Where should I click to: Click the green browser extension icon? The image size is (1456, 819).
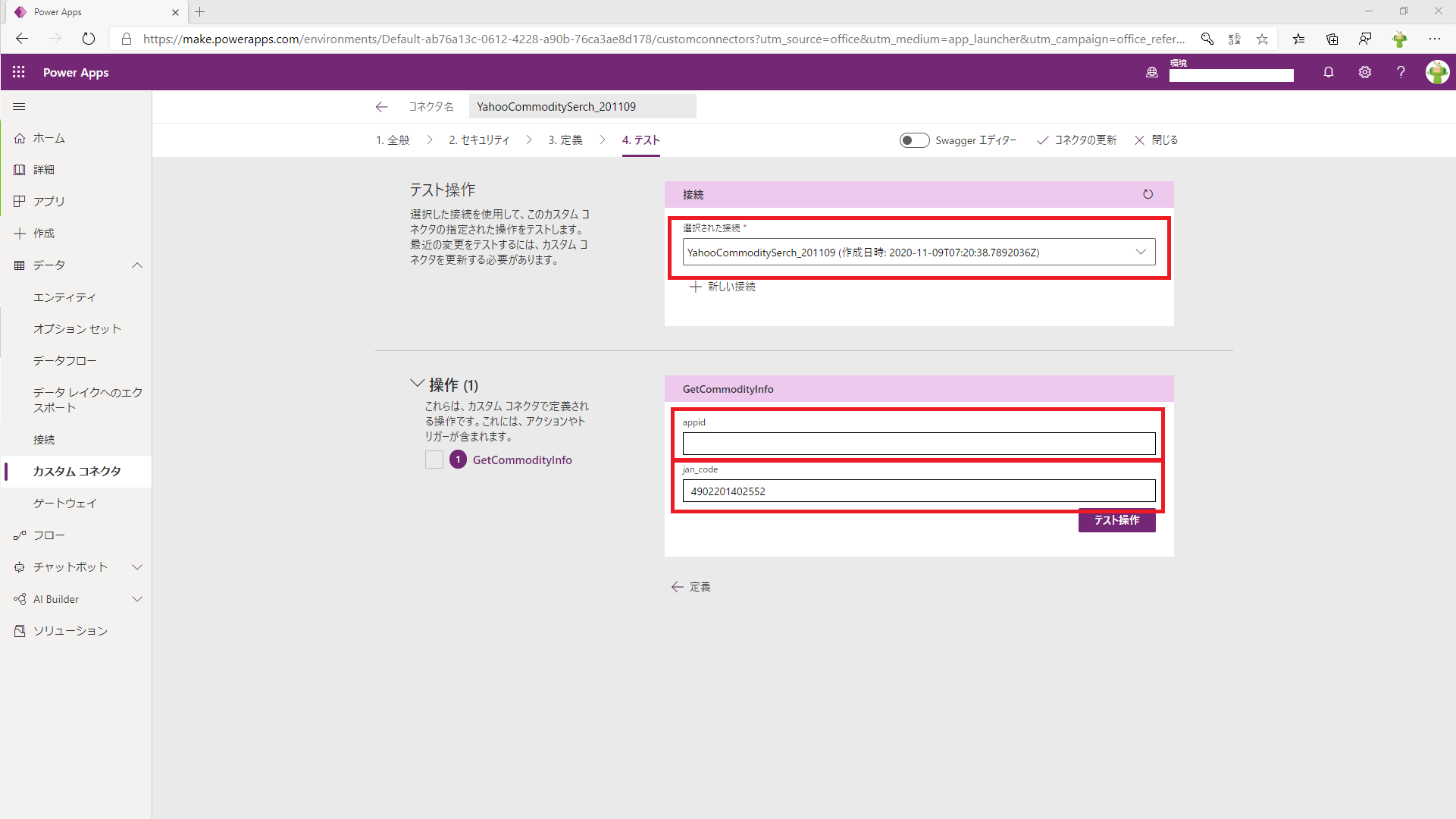[1400, 39]
